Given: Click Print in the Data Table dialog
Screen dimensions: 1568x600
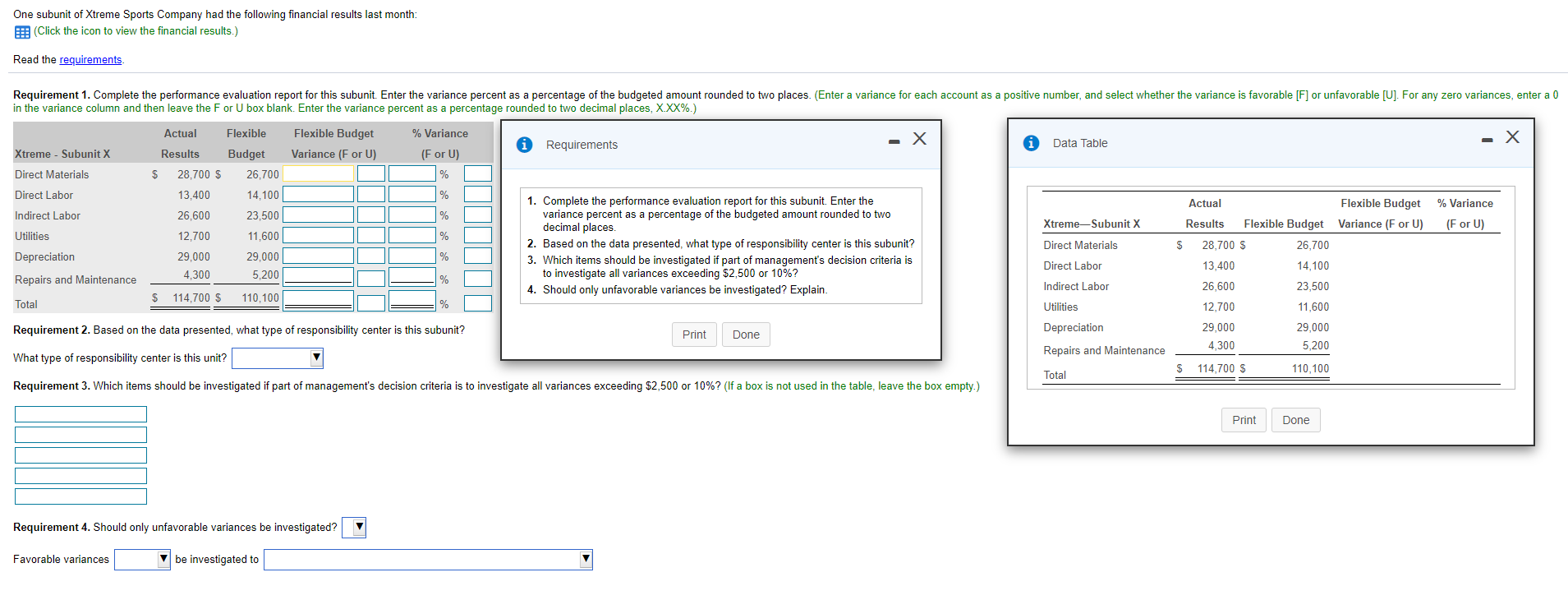Looking at the screenshot, I should pyautogui.click(x=1244, y=420).
